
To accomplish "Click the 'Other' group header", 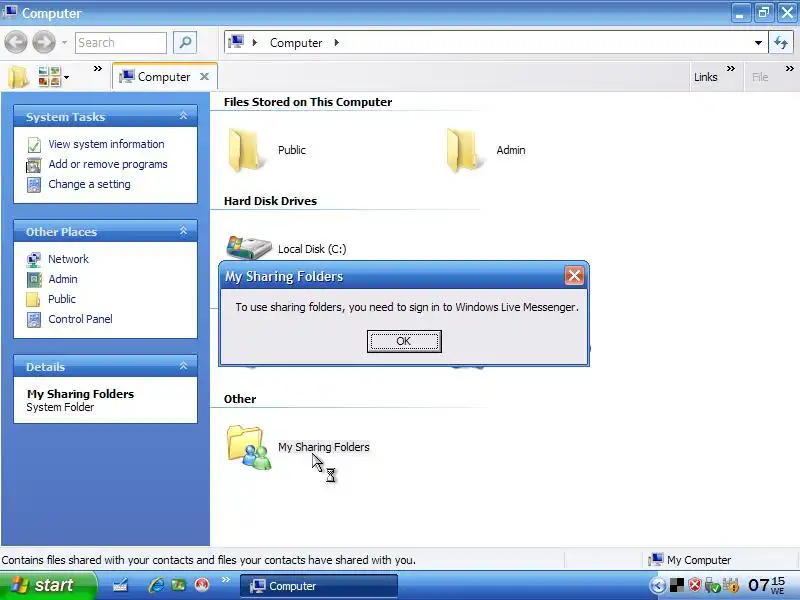I will (x=240, y=399).
